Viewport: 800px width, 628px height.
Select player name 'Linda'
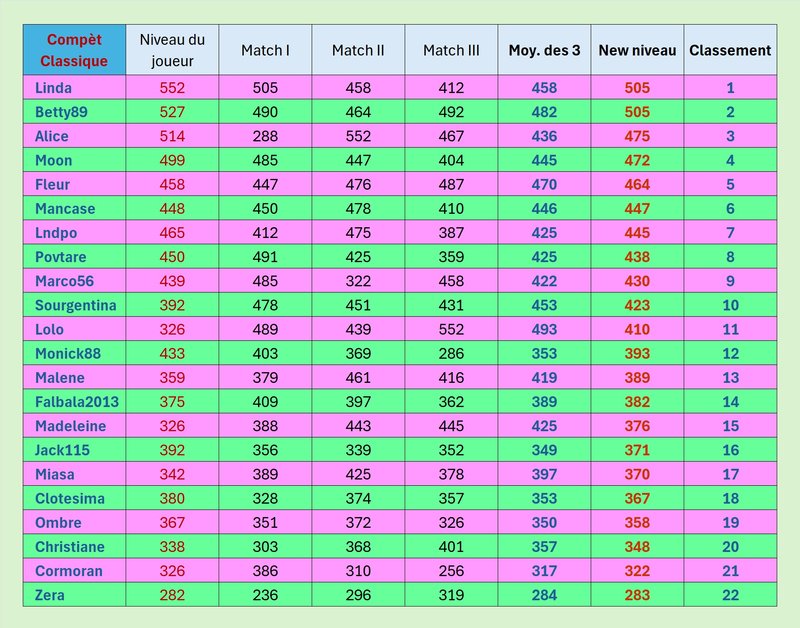pos(53,88)
